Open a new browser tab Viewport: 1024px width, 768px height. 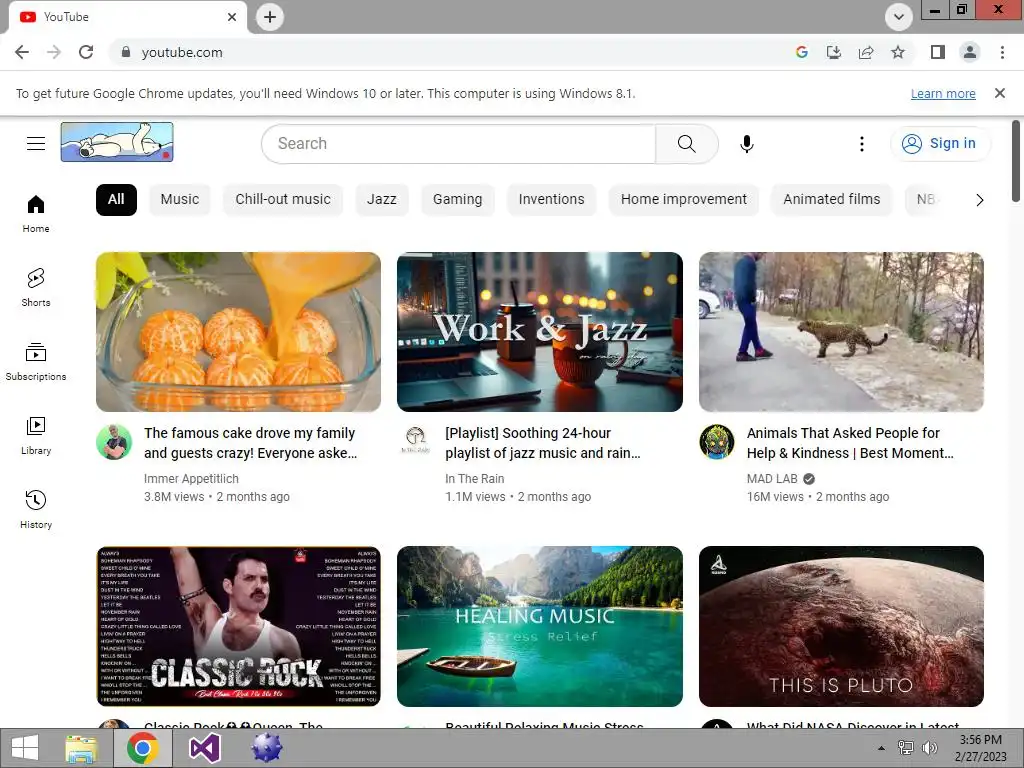point(270,17)
